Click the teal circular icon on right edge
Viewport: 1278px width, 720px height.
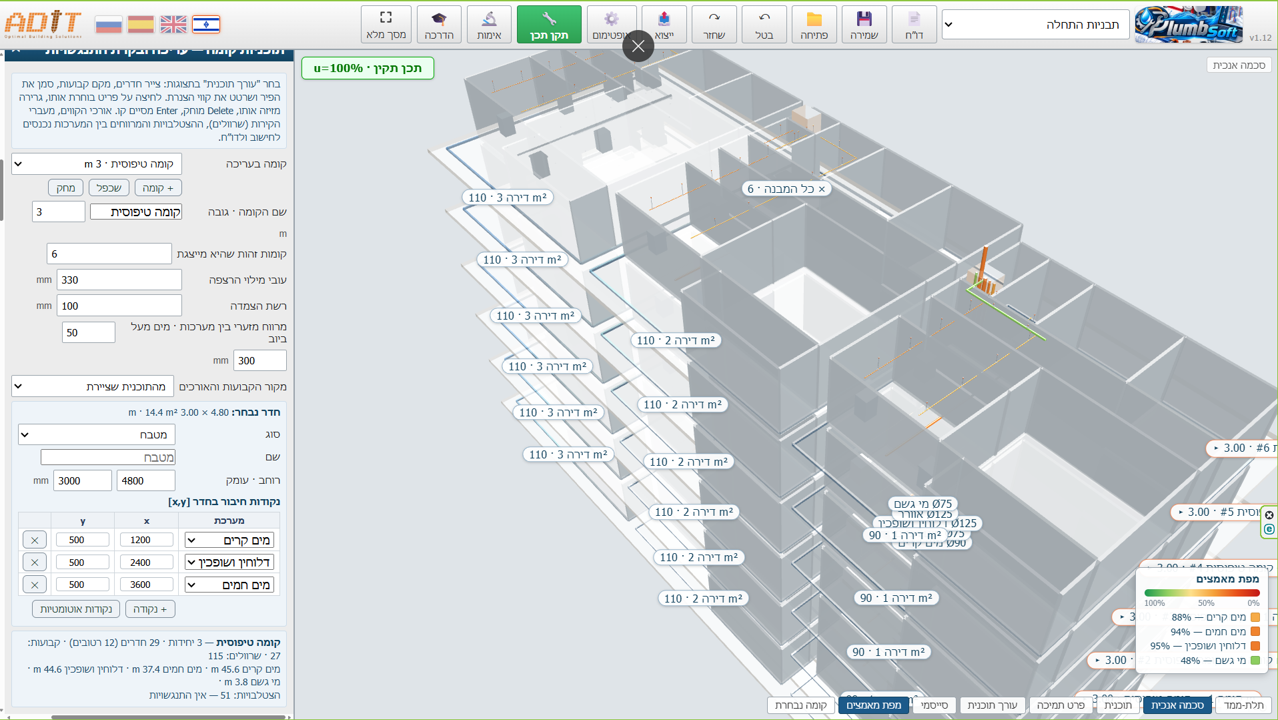tap(1269, 529)
